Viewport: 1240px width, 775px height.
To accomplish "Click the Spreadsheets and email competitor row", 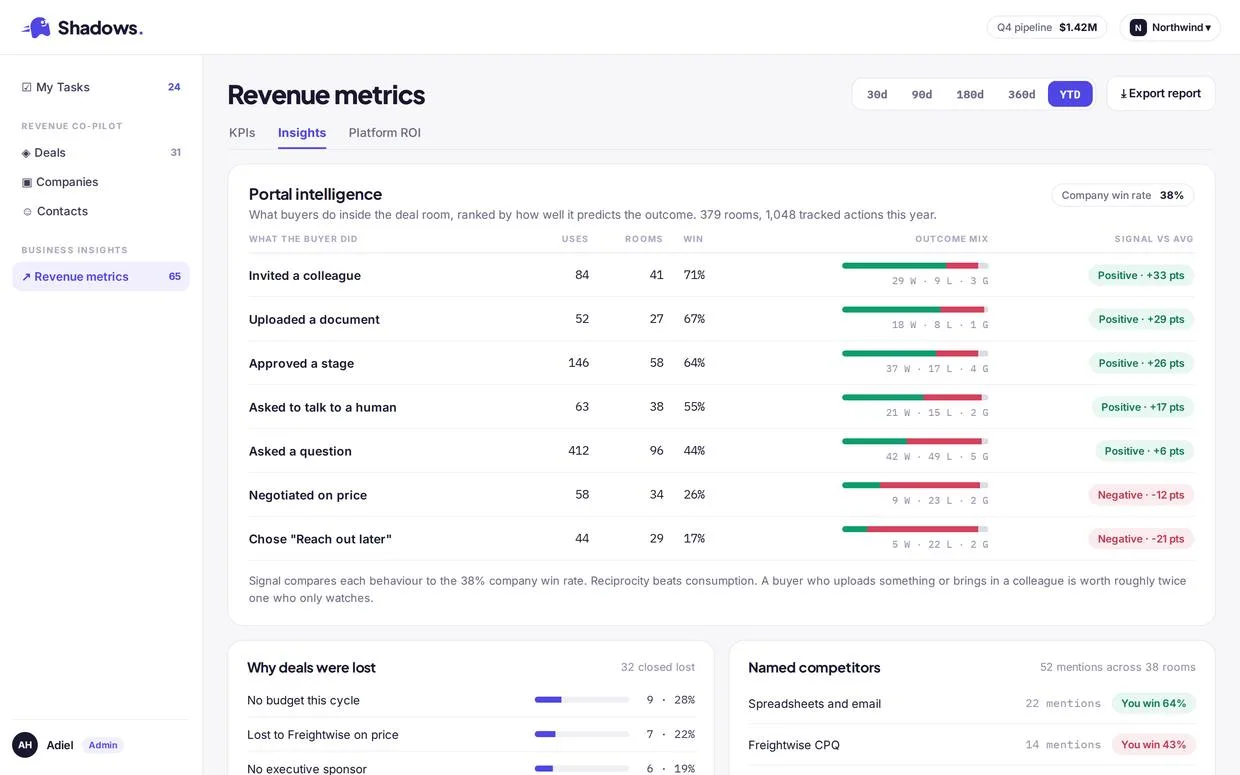I will click(x=972, y=704).
